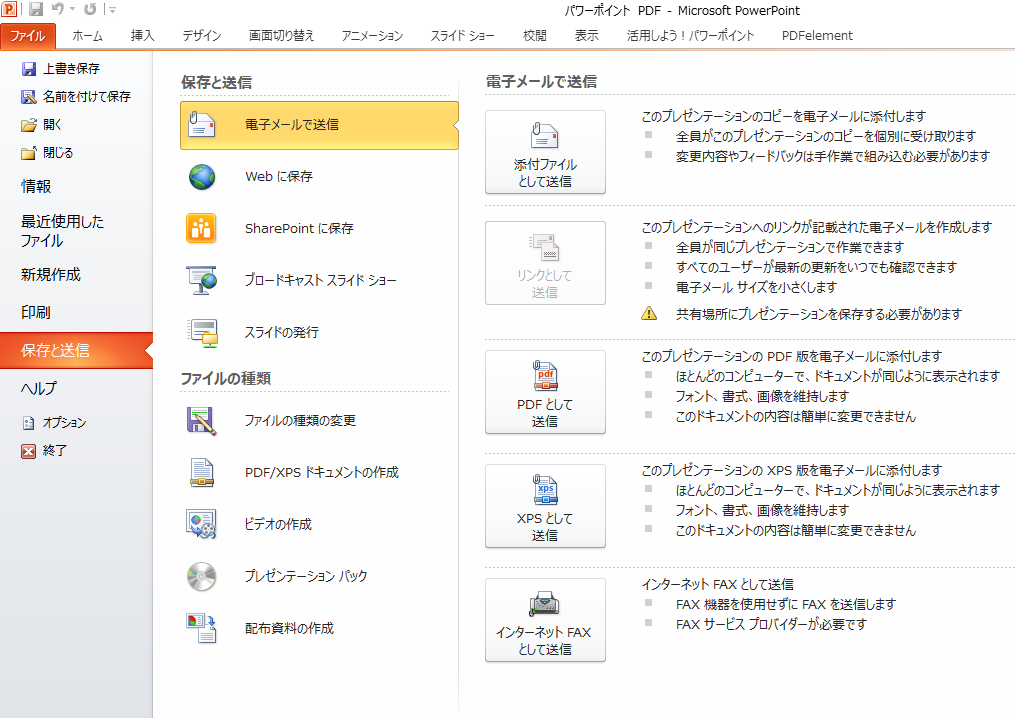Click the ビデオの作成 icon
1015x718 pixels.
tap(201, 524)
